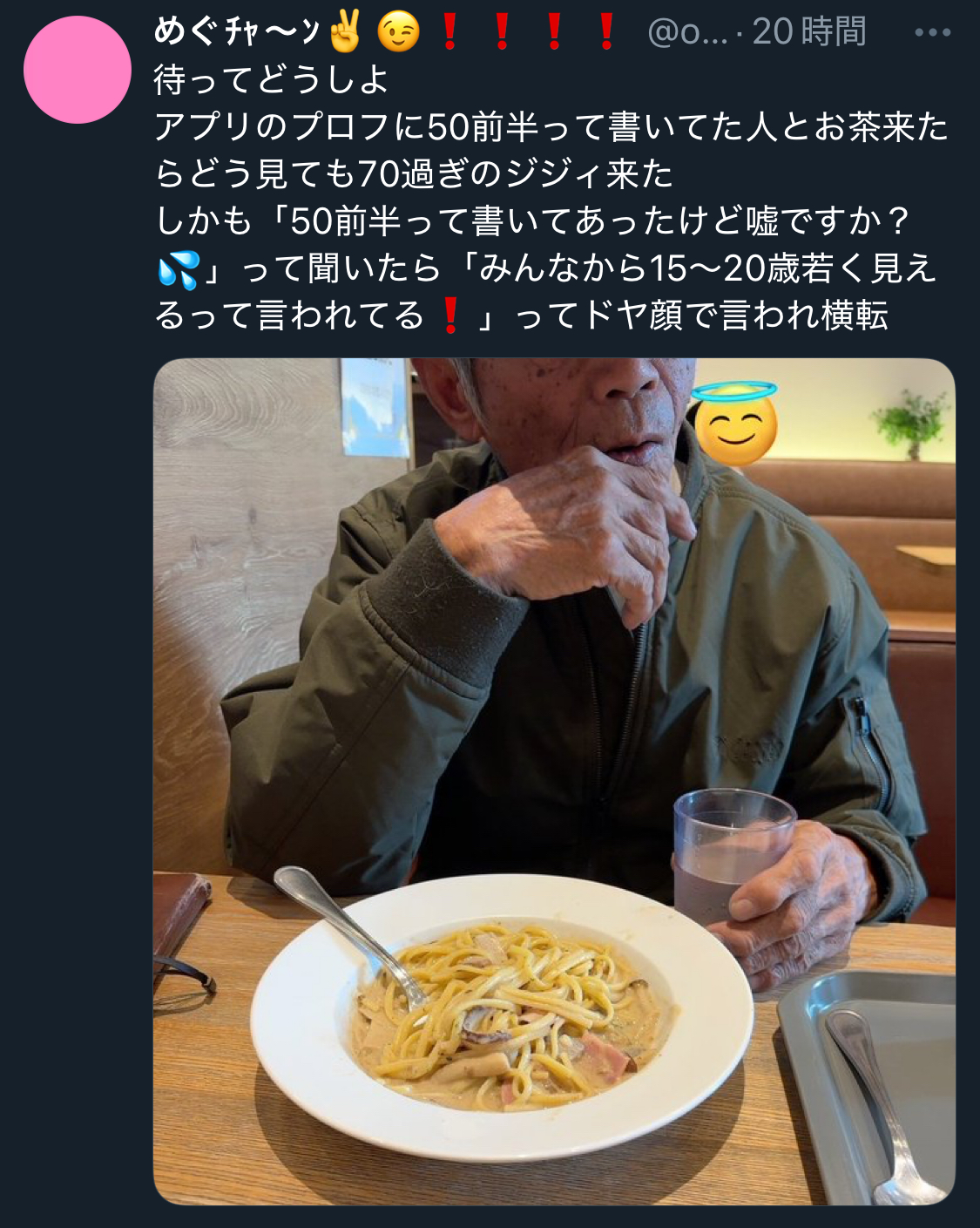Click the smiling halo emoji sticker on photo

734,423
